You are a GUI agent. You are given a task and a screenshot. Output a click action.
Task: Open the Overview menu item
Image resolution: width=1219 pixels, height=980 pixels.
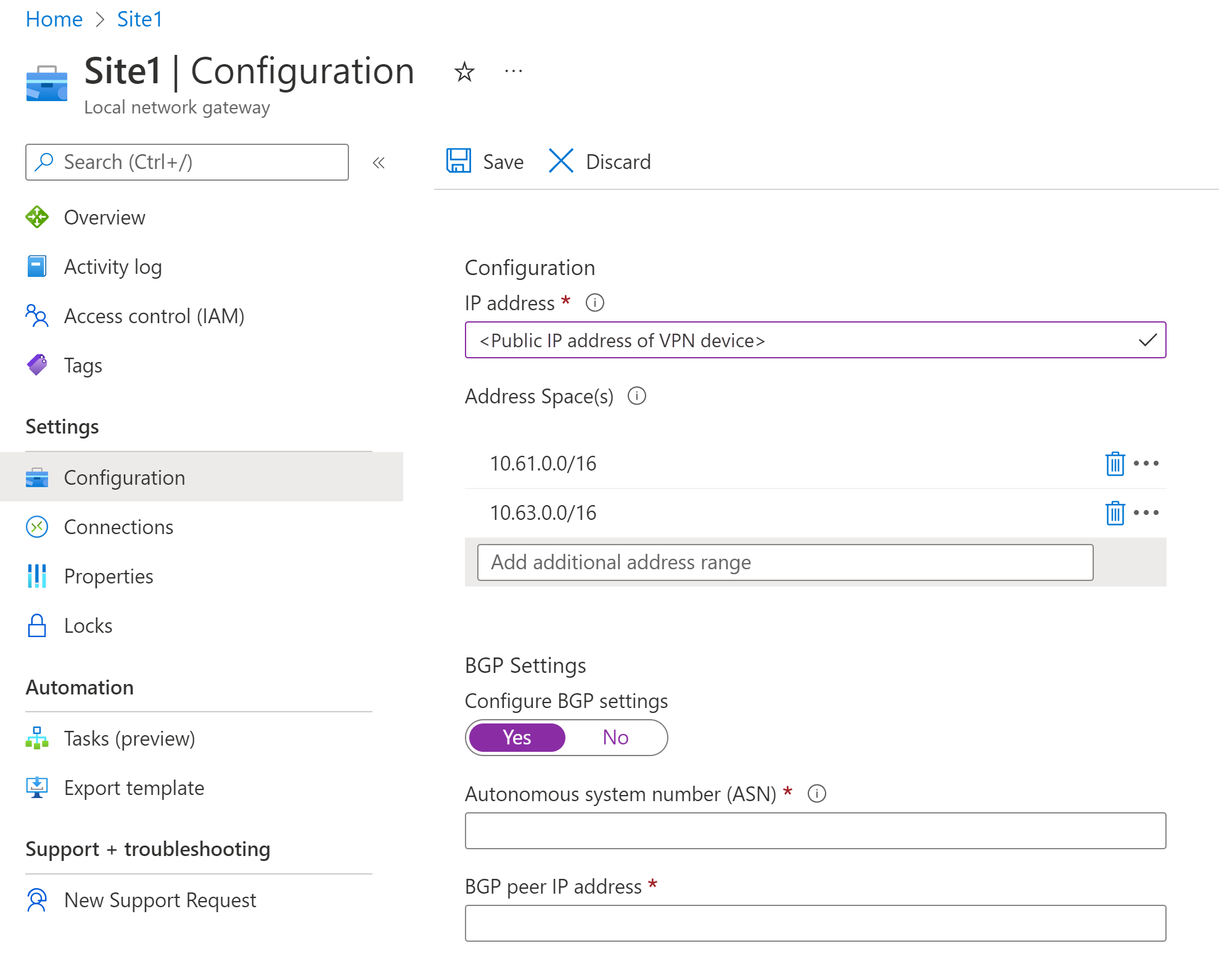coord(104,218)
